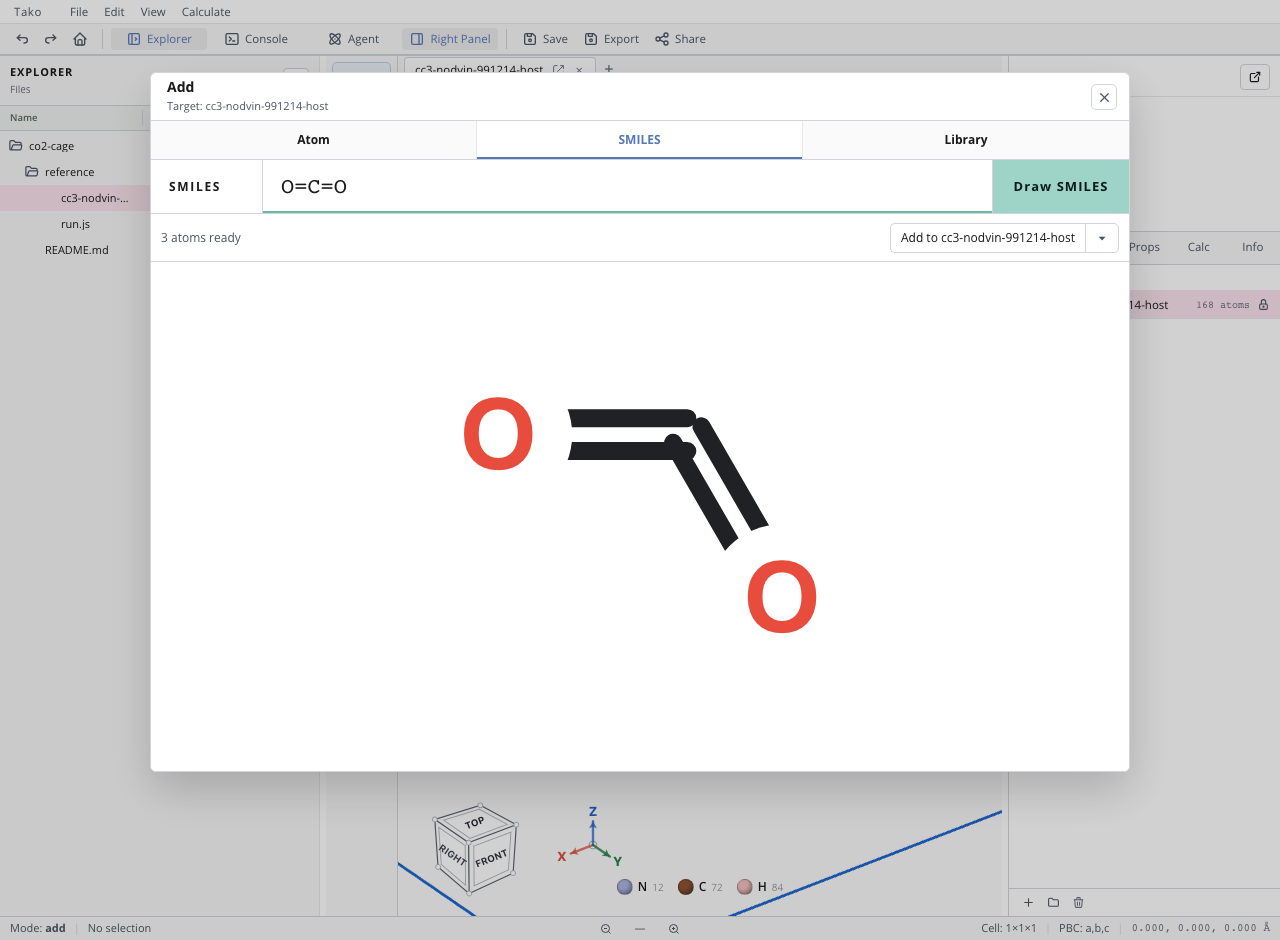This screenshot has width=1280, height=940.
Task: Click the TOP face of the view cube
Action: (x=474, y=823)
